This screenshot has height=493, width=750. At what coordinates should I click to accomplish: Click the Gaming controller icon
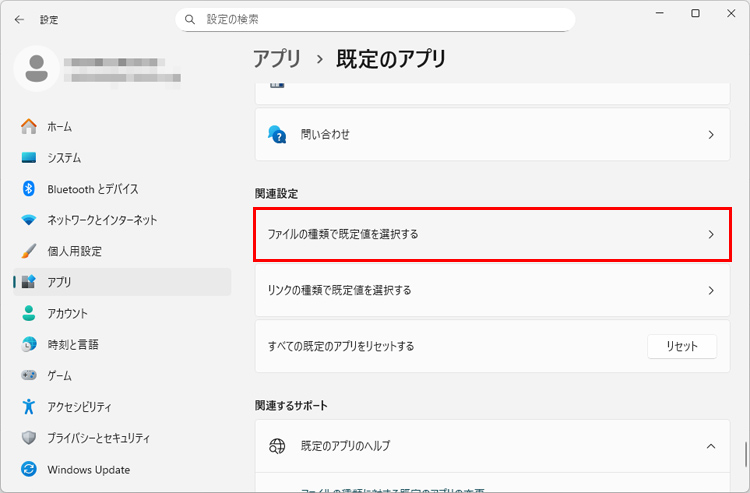[x=29, y=375]
